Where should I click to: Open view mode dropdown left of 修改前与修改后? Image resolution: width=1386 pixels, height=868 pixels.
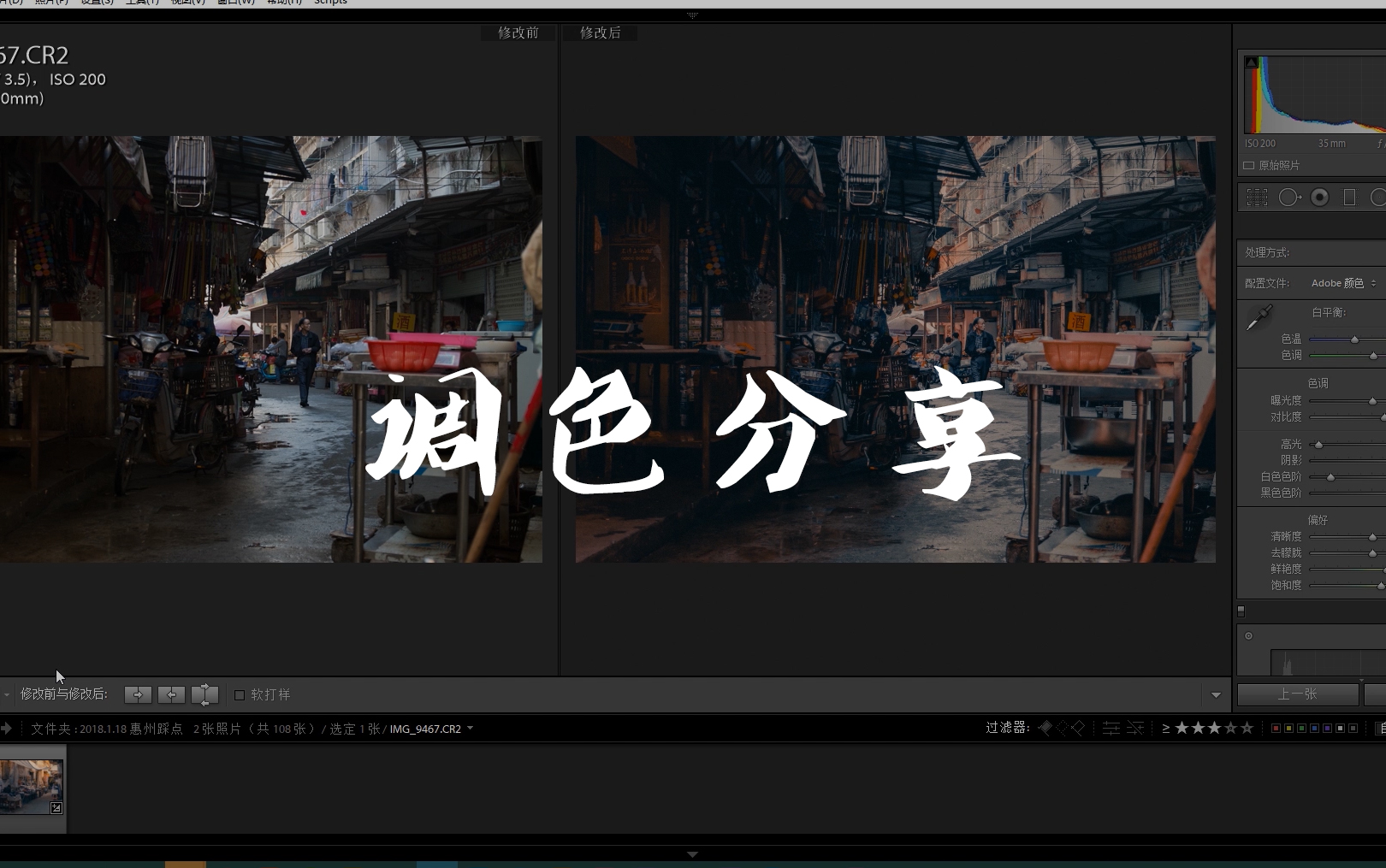coord(6,694)
